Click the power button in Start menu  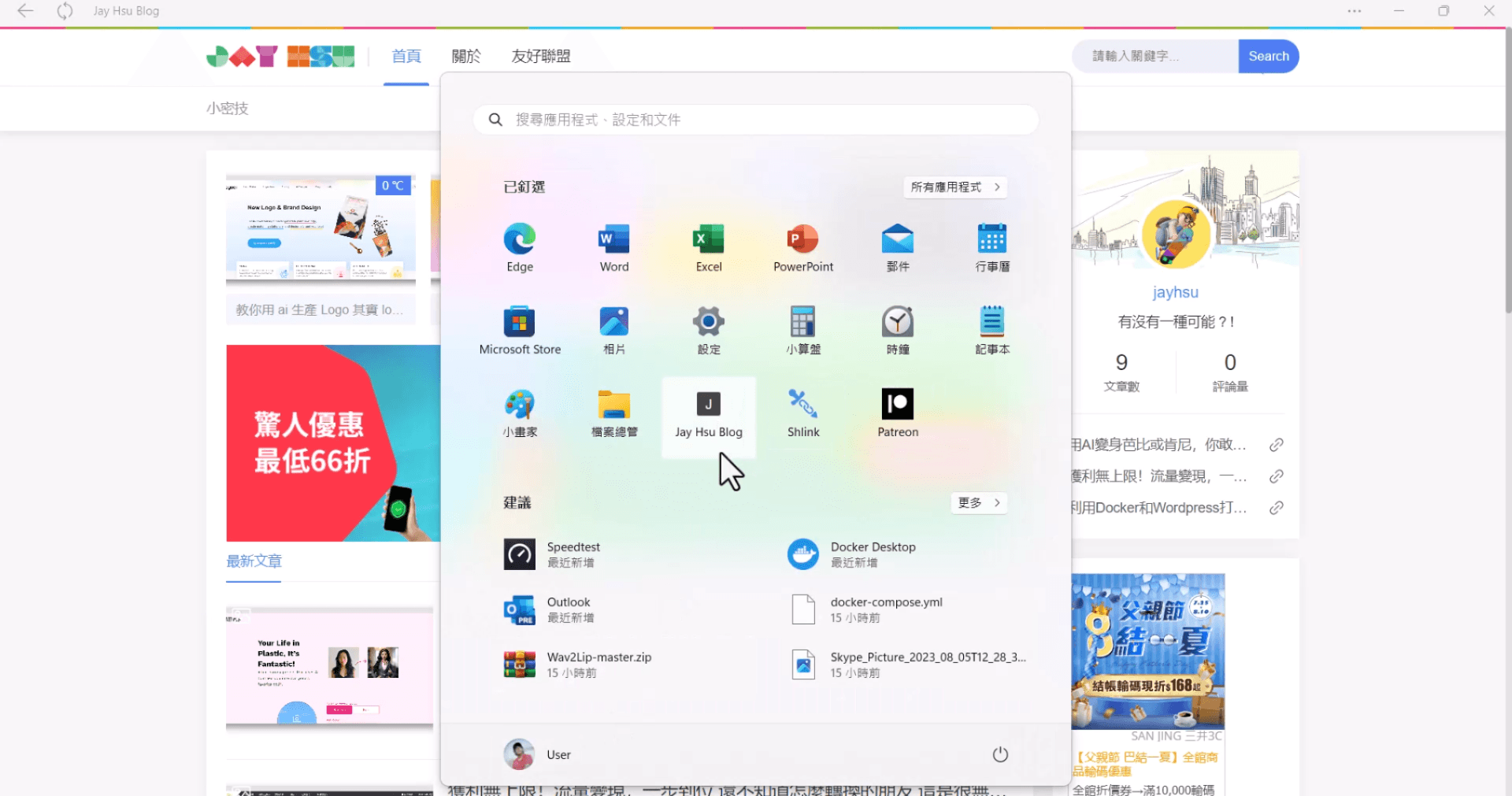click(999, 754)
